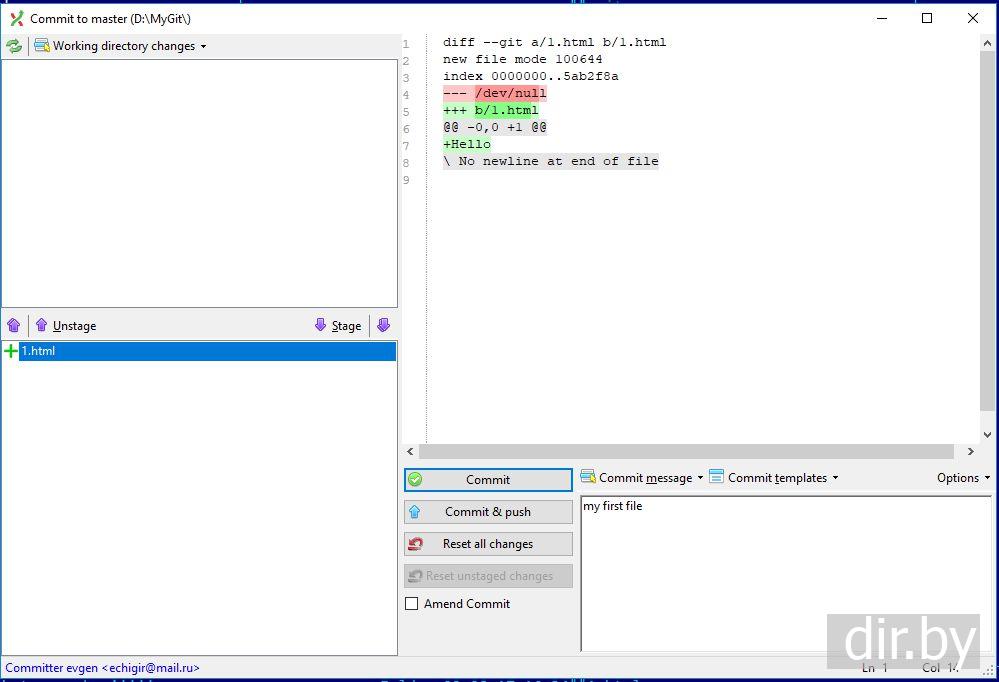Click the horizontal scrollbar left arrow
999x682 pixels.
tap(410, 451)
